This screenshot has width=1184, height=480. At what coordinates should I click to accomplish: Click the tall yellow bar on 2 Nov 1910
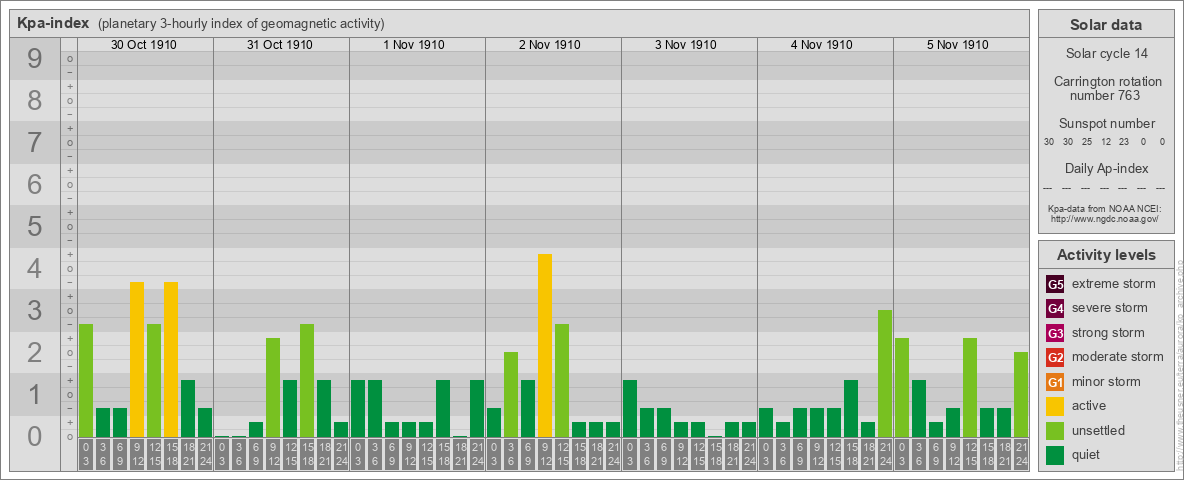pyautogui.click(x=544, y=346)
